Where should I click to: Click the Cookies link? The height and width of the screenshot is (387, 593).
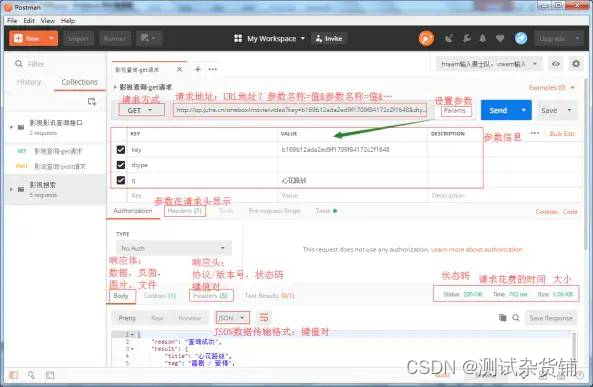[x=546, y=211]
